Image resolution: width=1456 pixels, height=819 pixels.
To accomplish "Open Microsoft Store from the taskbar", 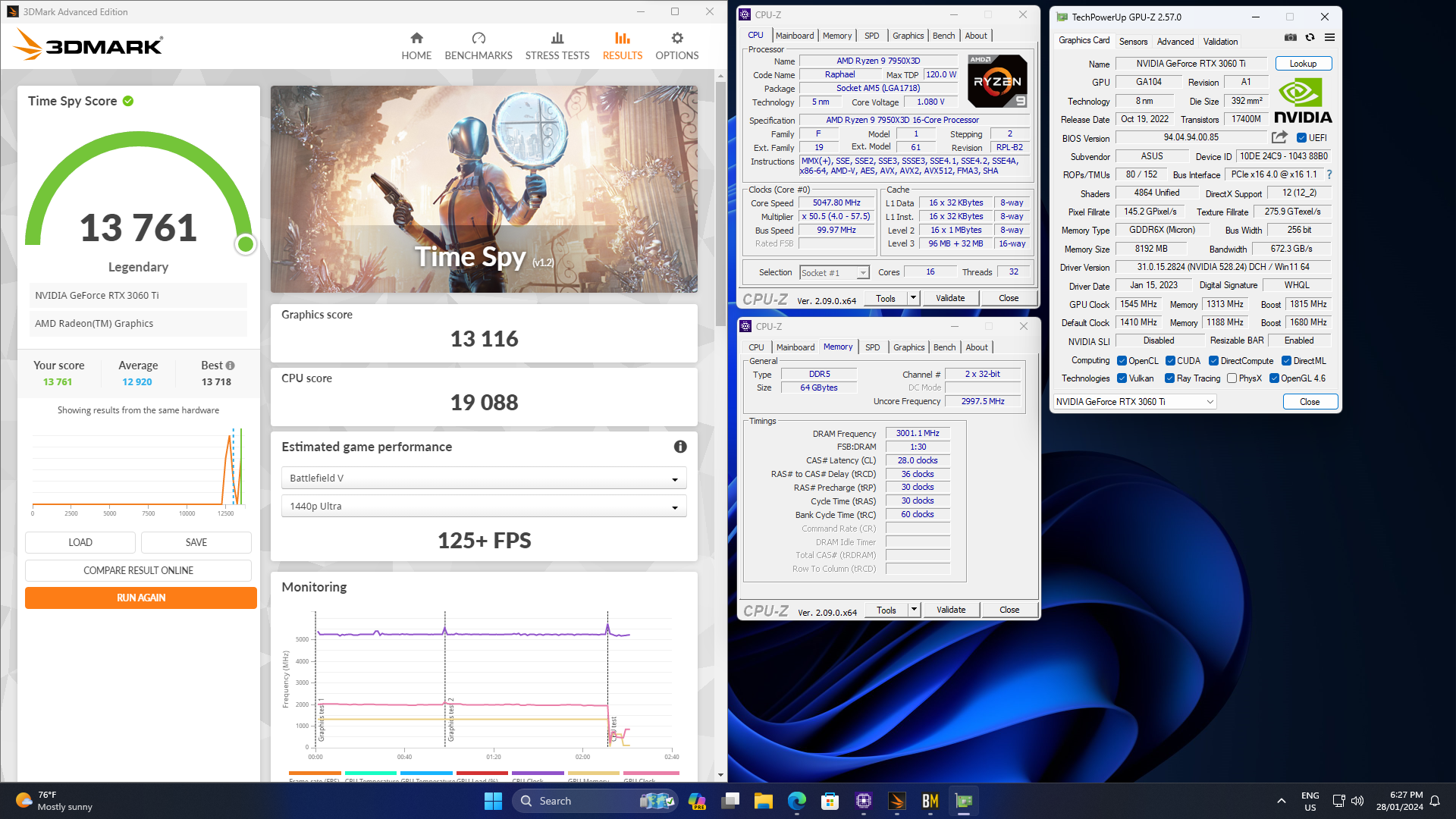I will [x=830, y=801].
